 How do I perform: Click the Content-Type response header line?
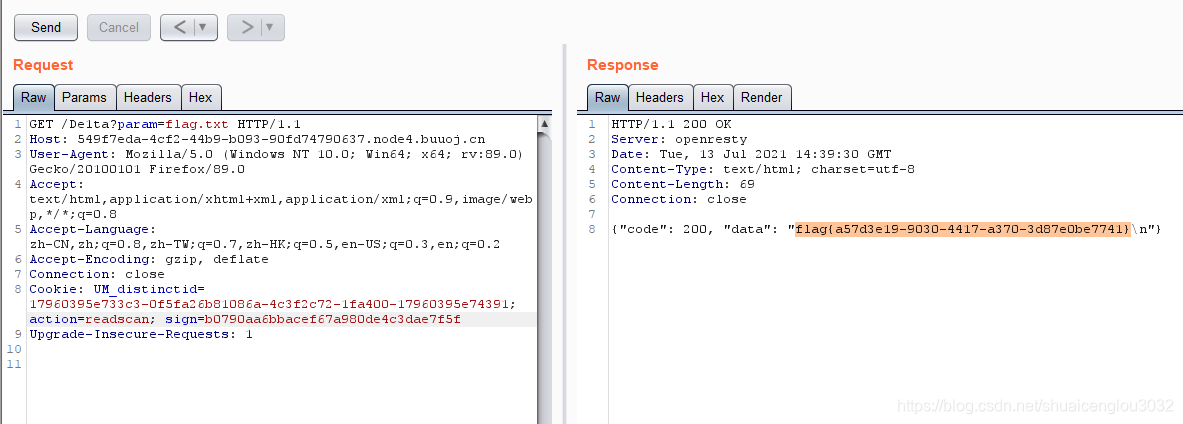(763, 169)
